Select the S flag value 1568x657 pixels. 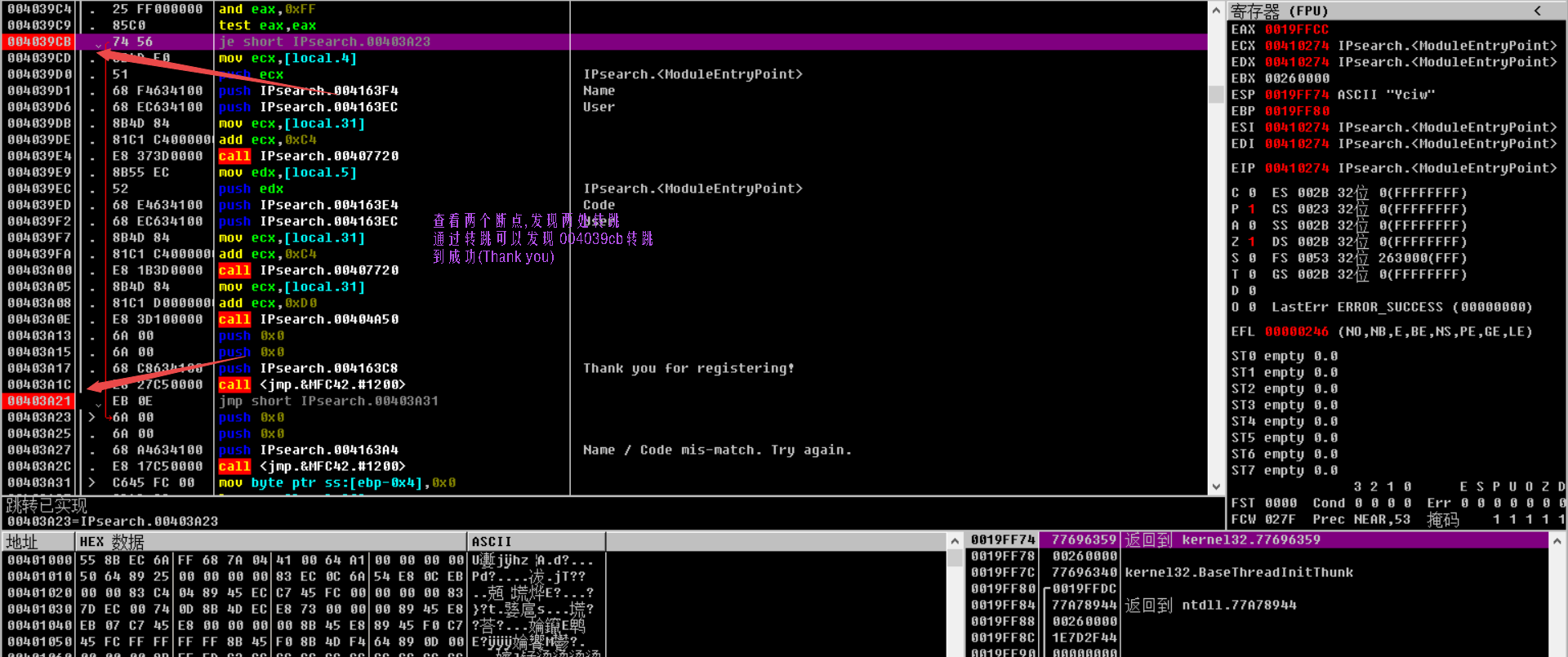tap(1252, 258)
